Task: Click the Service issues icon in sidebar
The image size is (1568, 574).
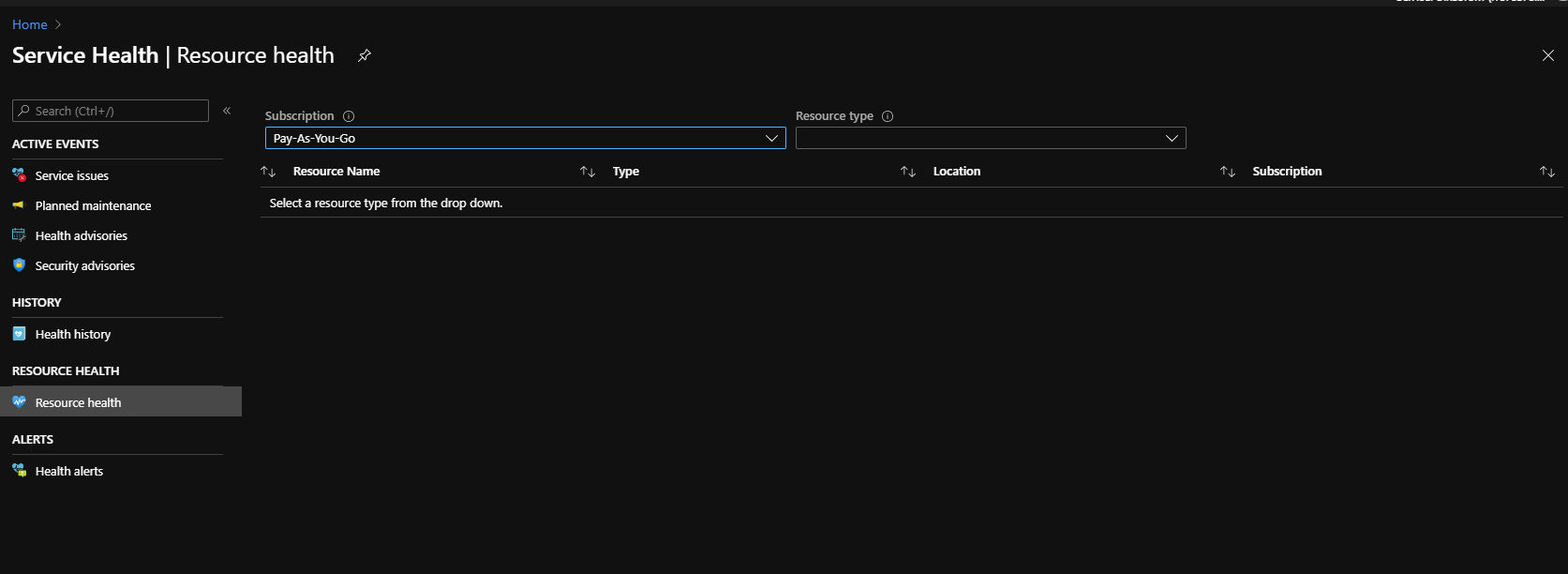Action: pyautogui.click(x=19, y=175)
